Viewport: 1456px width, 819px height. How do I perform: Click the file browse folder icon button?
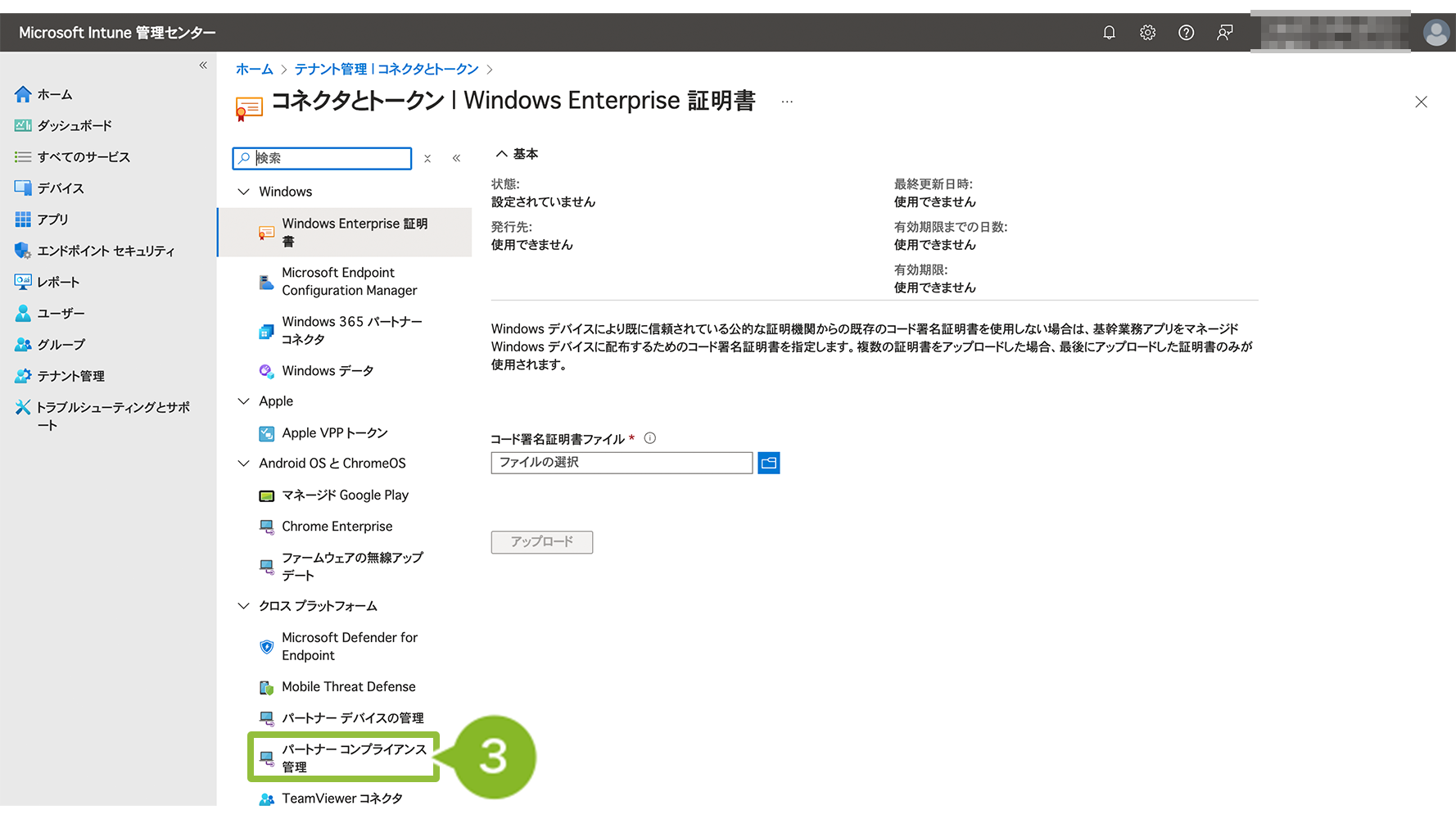tap(768, 463)
